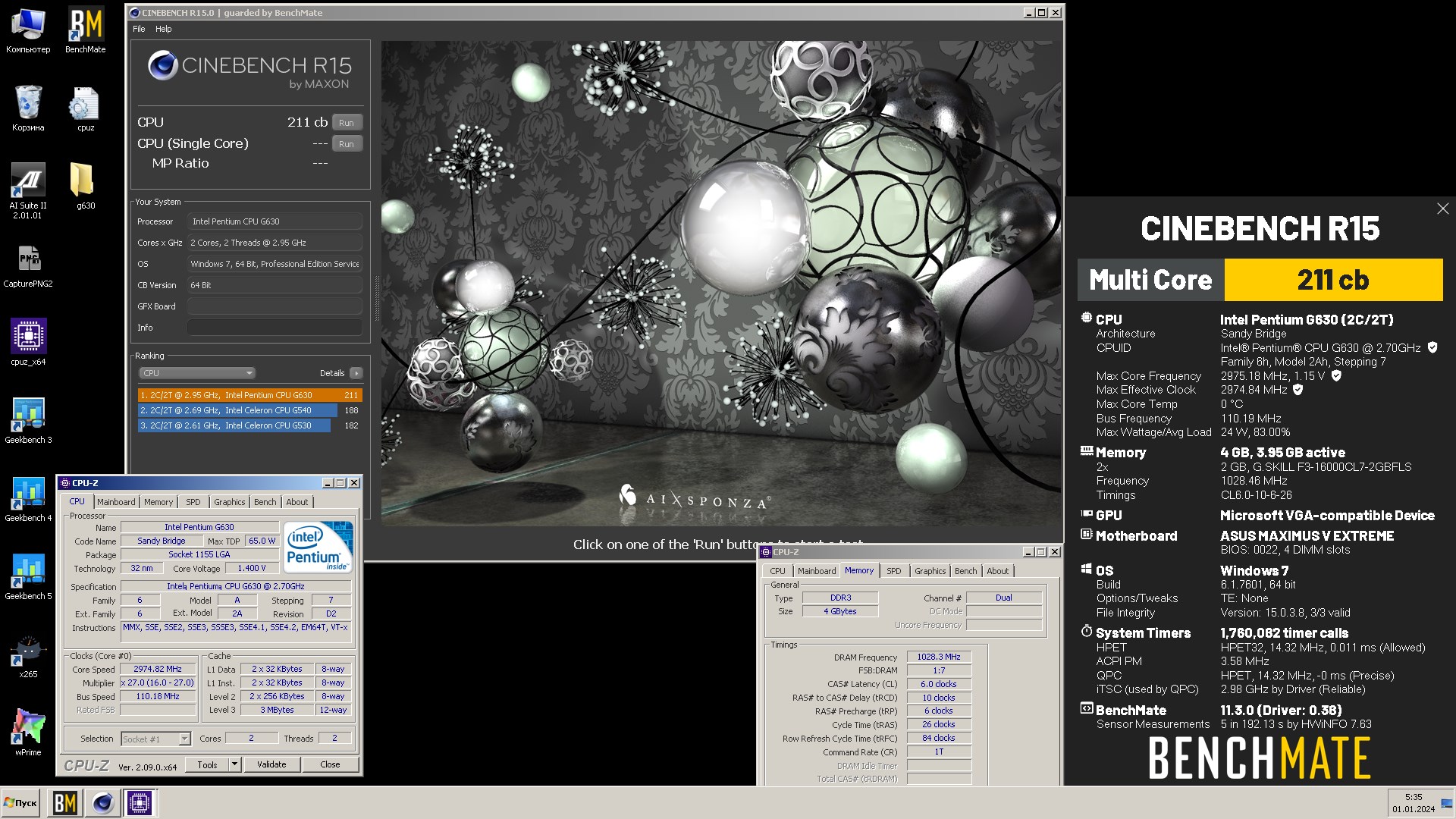Launch AI Suite II shortcut
Image resolution: width=1456 pixels, height=819 pixels.
click(x=28, y=191)
